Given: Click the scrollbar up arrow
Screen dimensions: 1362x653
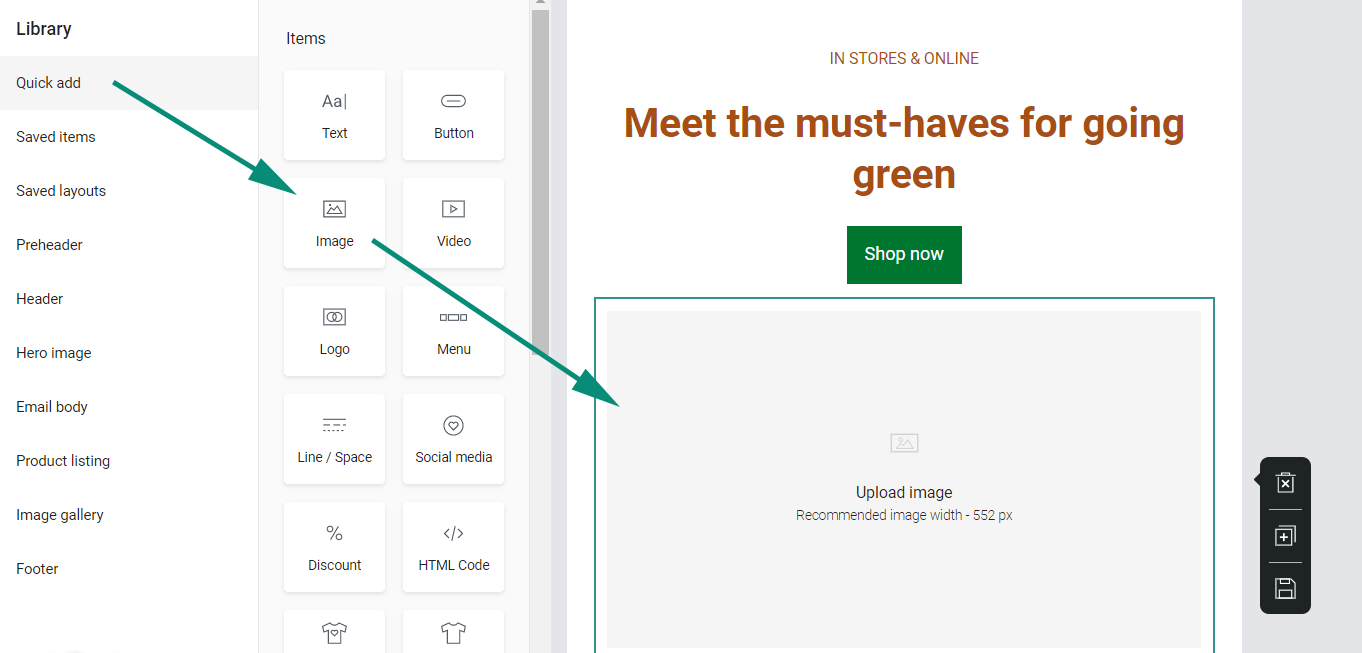Looking at the screenshot, I should coord(540,4).
